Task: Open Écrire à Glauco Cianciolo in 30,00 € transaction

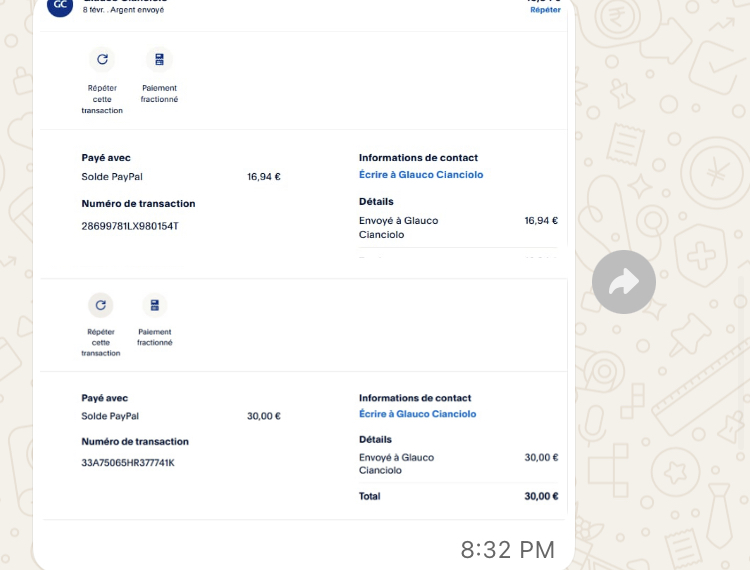Action: click(x=417, y=414)
